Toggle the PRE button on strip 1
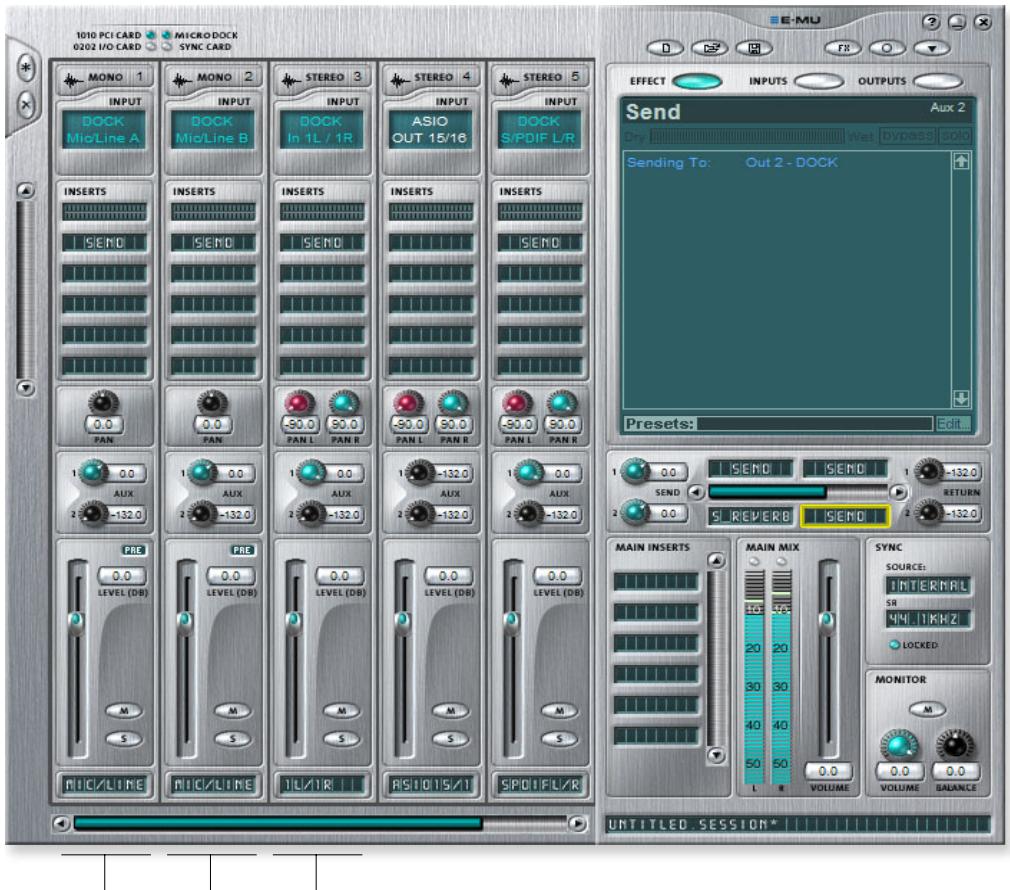 coord(134,550)
